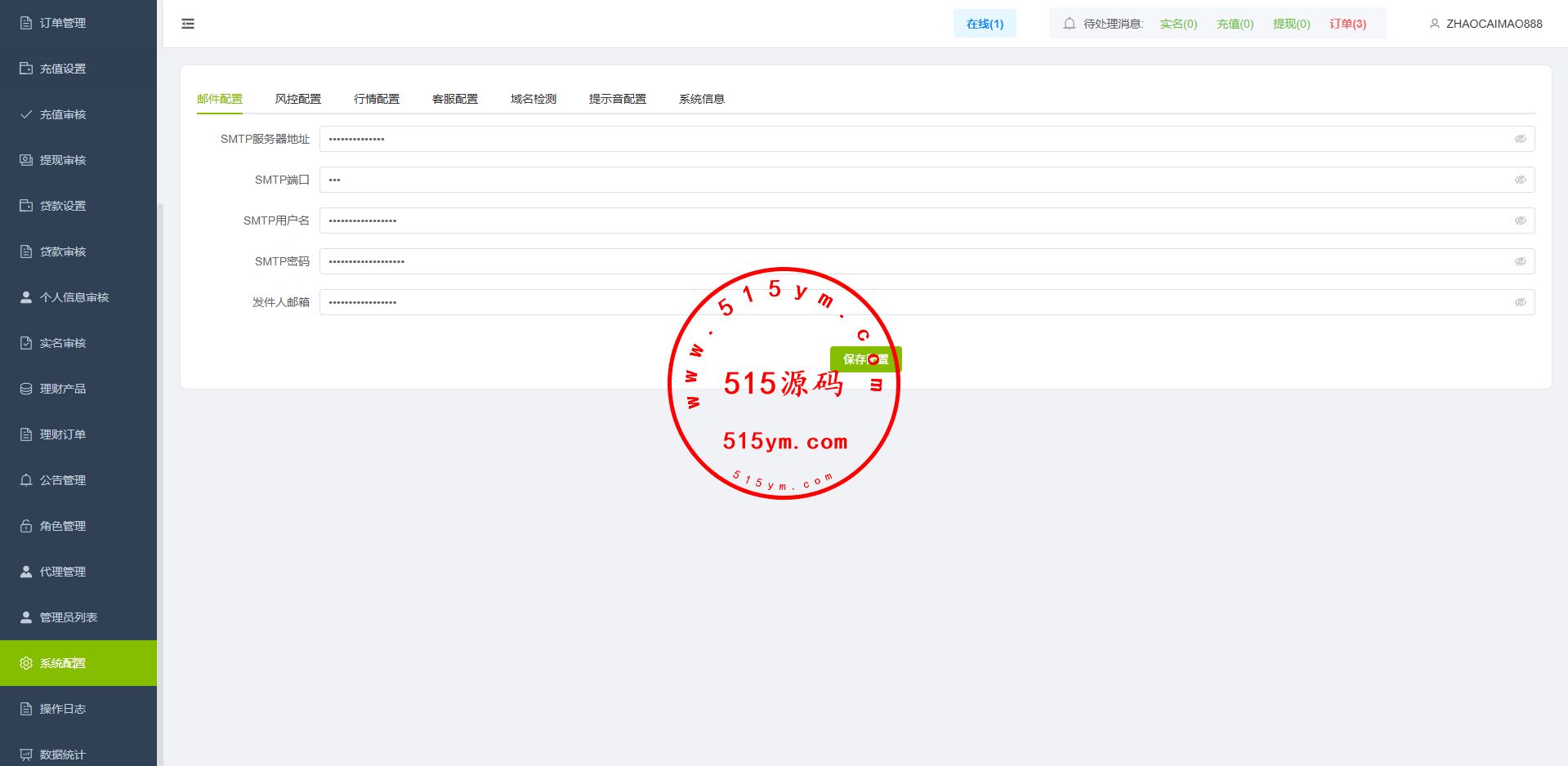Open 公告管理 via its bell icon
Viewport: 1568px width, 766px height.
click(x=26, y=480)
